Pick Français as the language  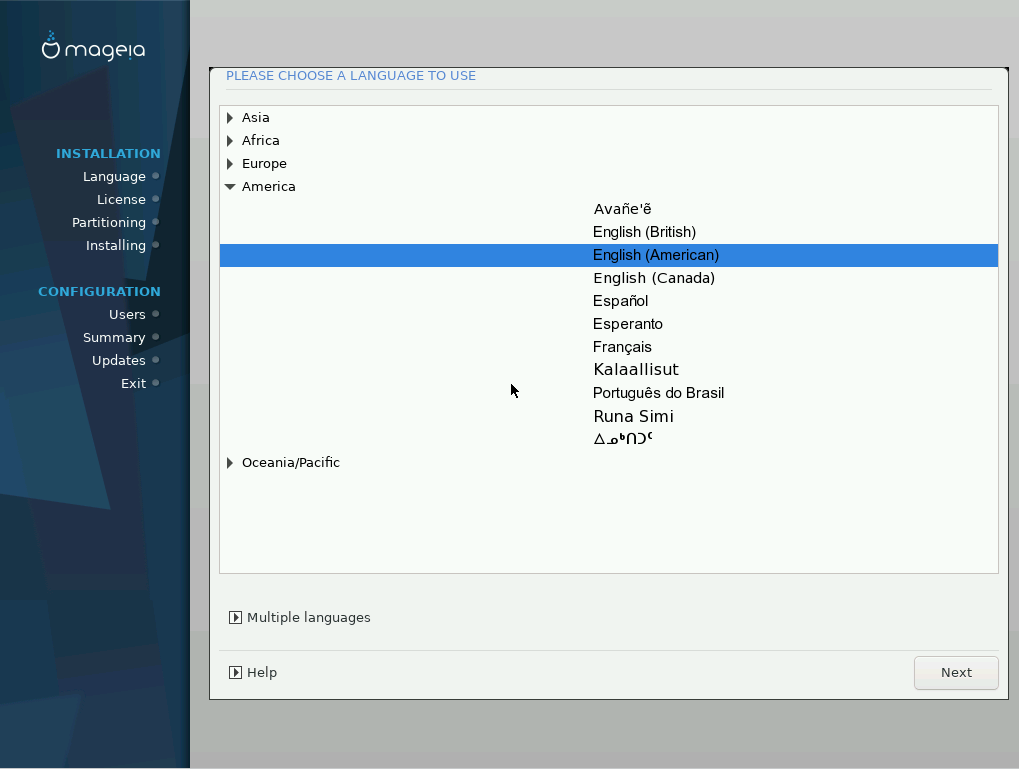click(622, 347)
